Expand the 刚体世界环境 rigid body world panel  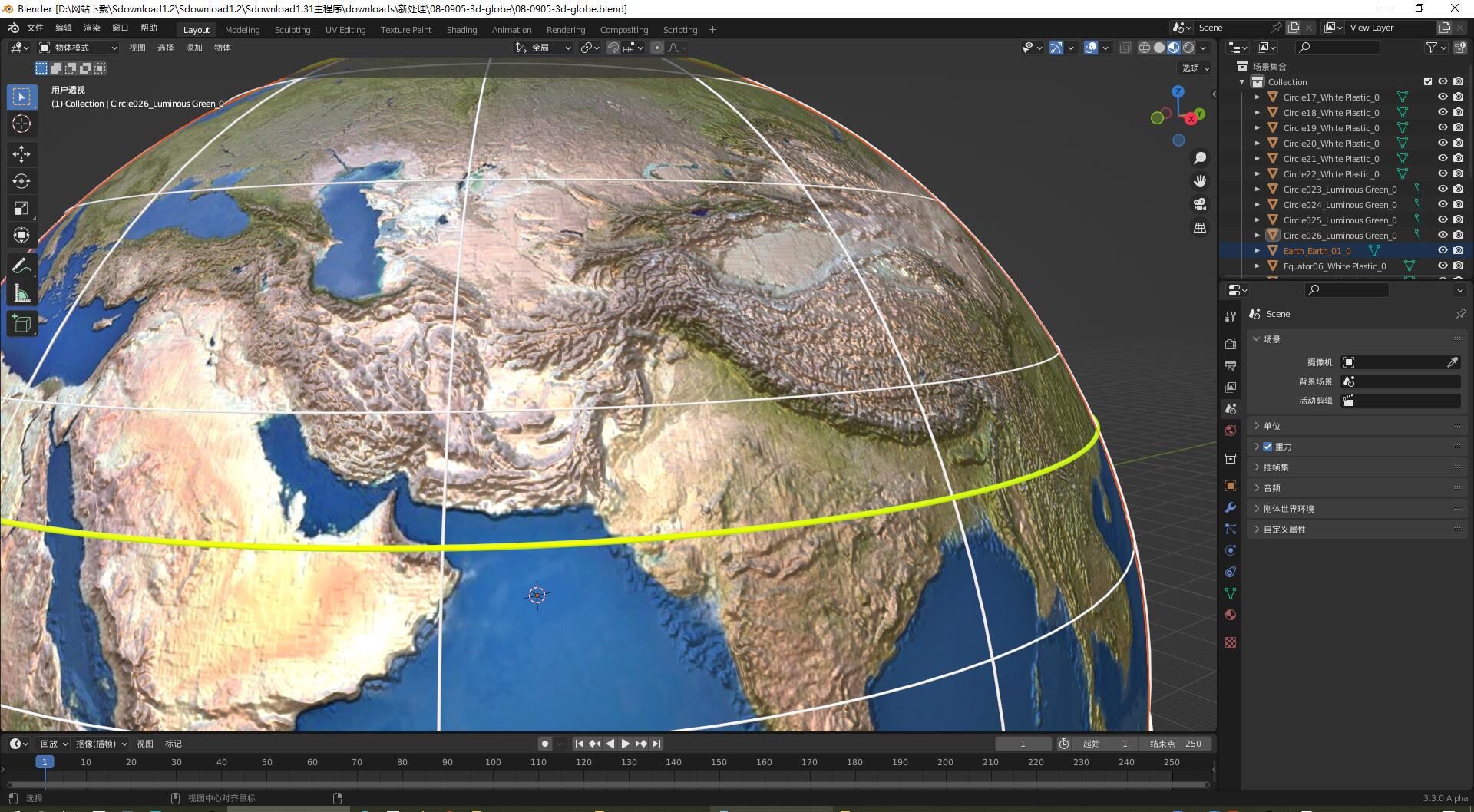pyautogui.click(x=1356, y=509)
